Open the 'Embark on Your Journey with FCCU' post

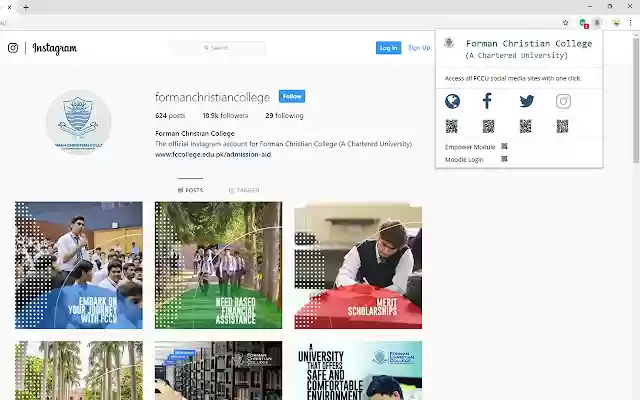[79, 265]
